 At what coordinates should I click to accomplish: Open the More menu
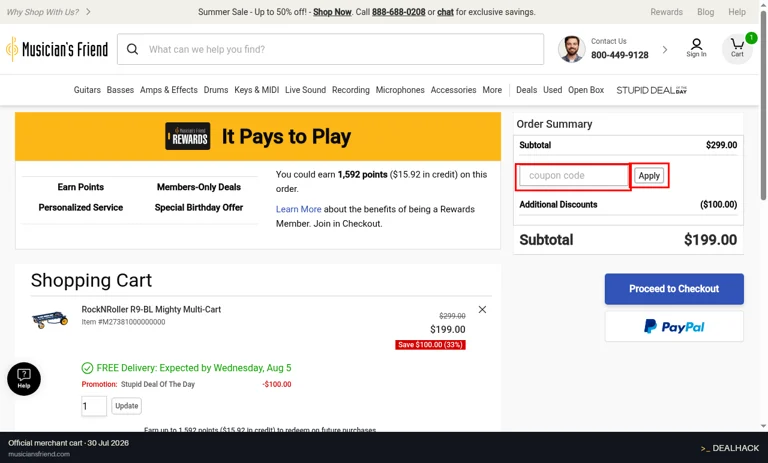pos(492,90)
